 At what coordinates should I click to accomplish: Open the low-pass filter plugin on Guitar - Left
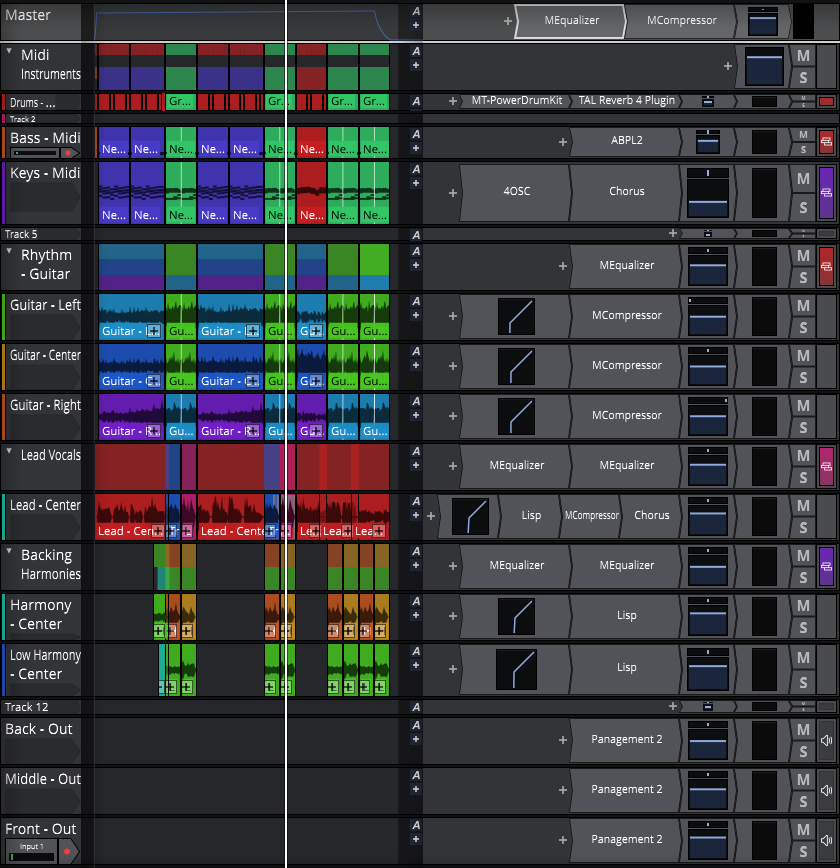[516, 316]
